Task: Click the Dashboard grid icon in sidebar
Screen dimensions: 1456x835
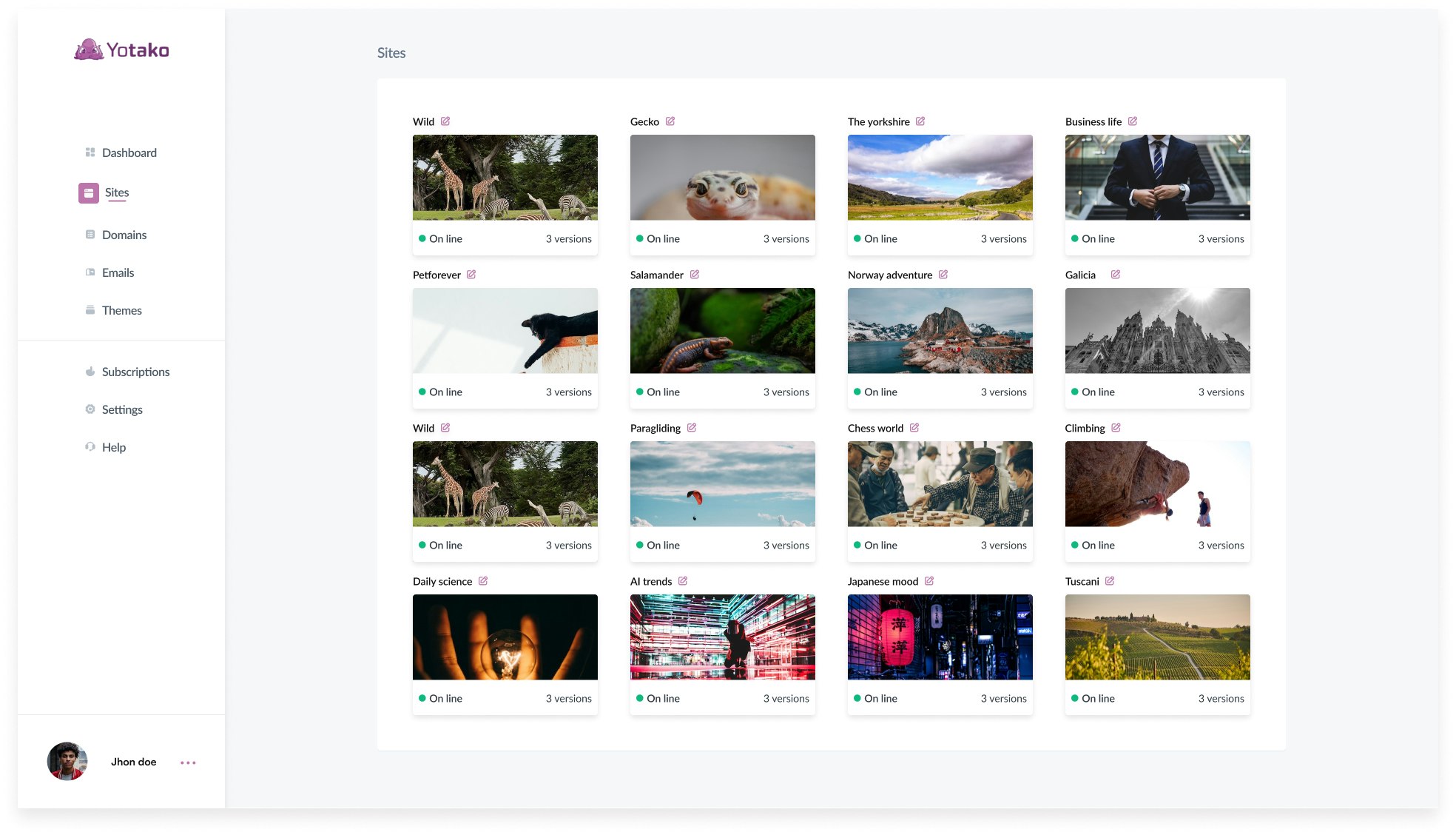Action: click(x=90, y=152)
